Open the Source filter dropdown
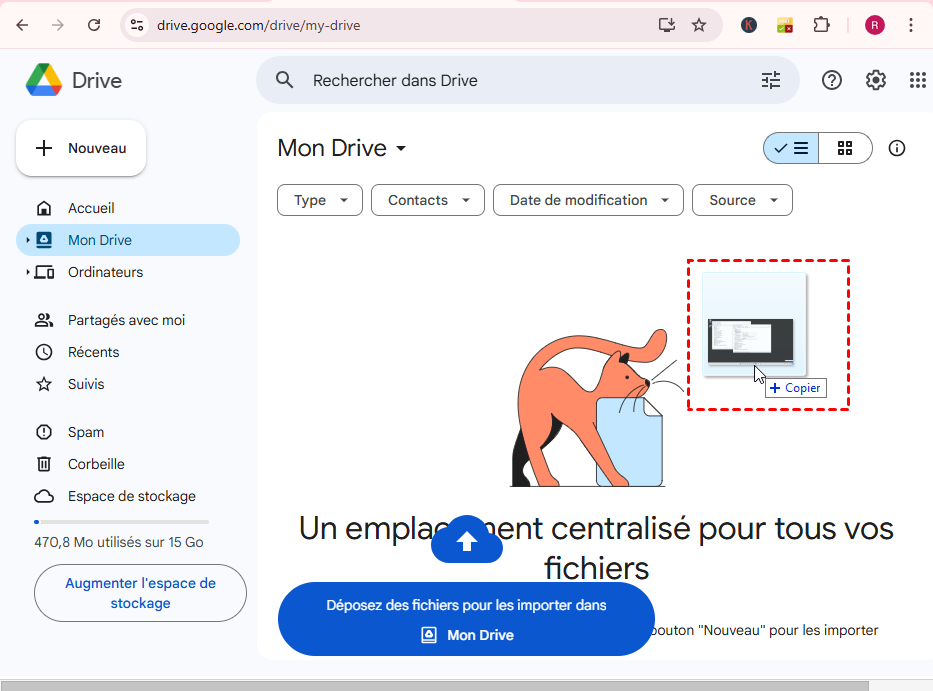Image resolution: width=933 pixels, height=691 pixels. point(742,200)
